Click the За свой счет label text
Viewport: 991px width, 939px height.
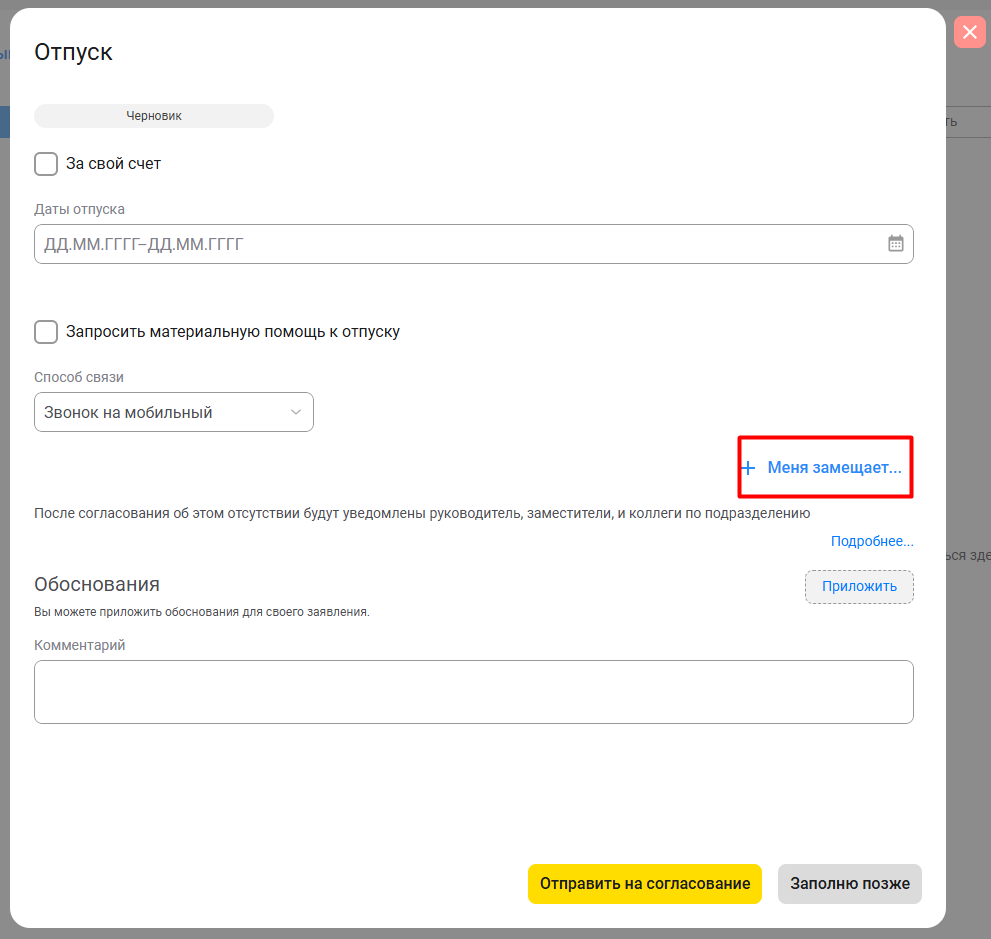(113, 164)
